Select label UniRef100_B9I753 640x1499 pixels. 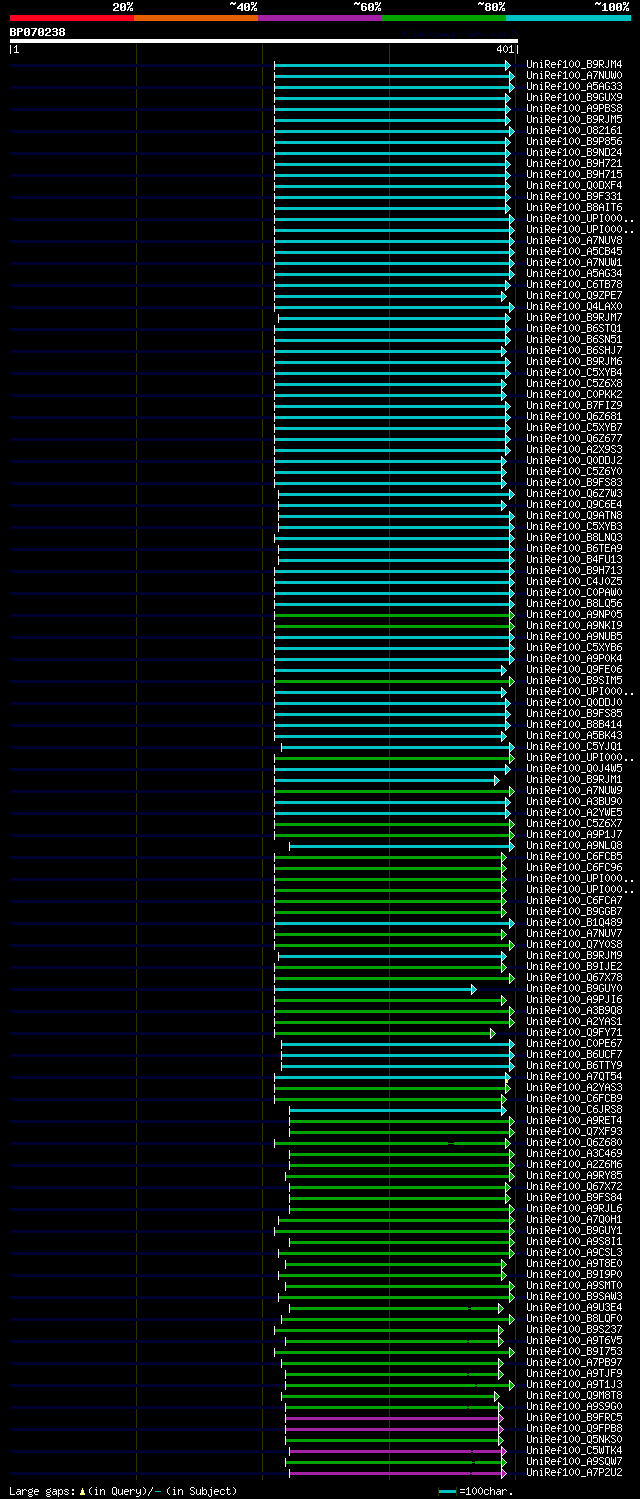(575, 1352)
